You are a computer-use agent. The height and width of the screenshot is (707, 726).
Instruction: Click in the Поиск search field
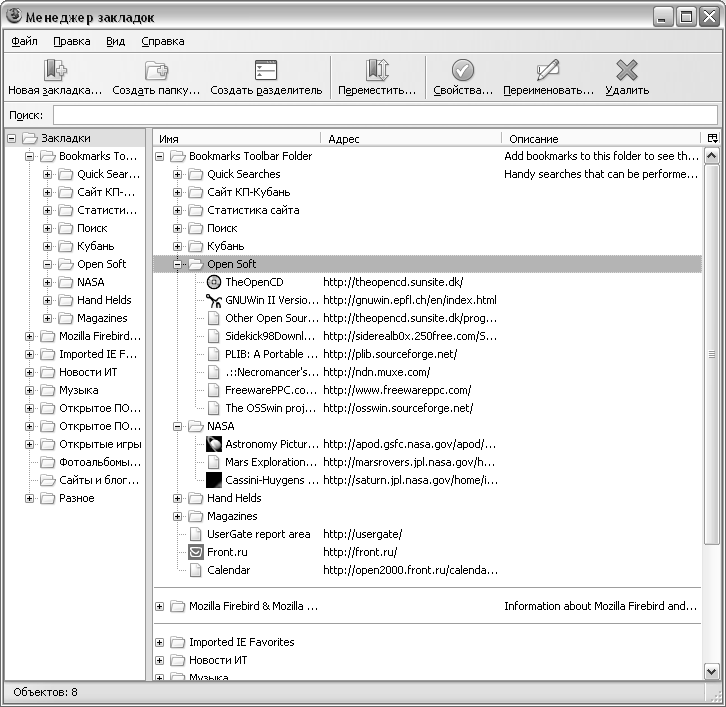[385, 115]
